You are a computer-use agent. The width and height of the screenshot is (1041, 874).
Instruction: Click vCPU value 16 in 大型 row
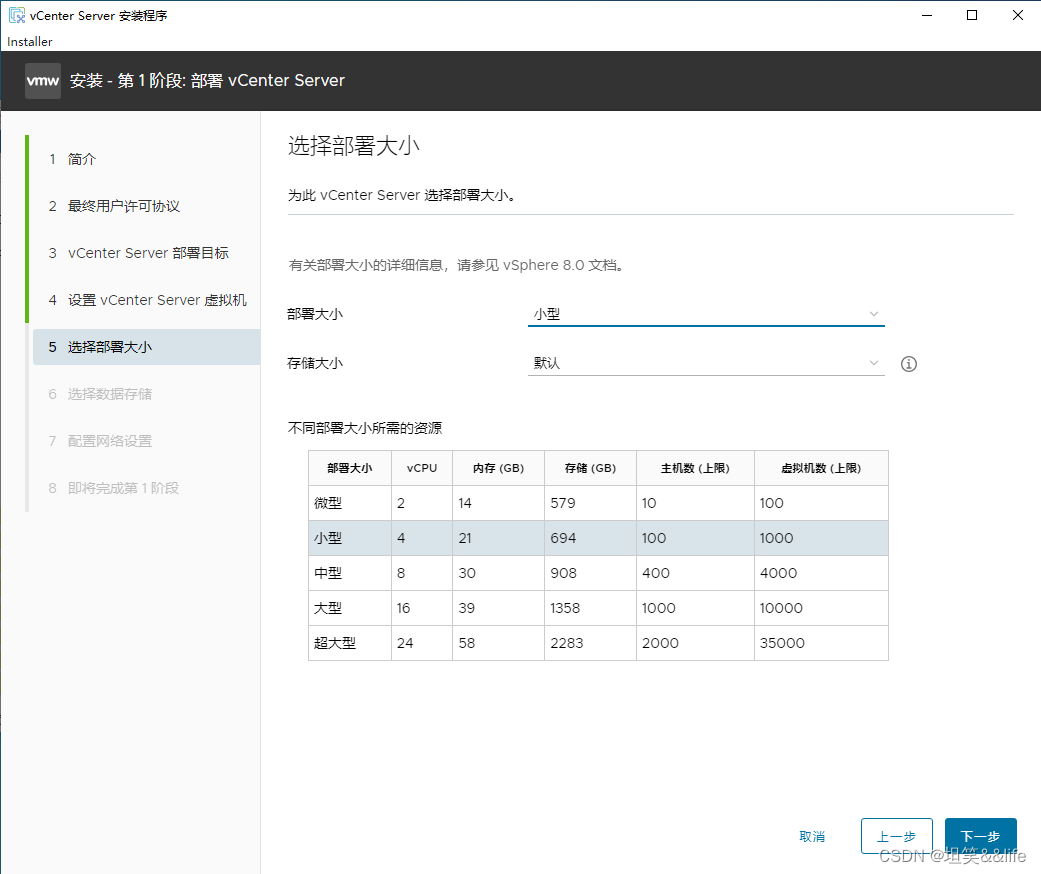pyautogui.click(x=404, y=608)
